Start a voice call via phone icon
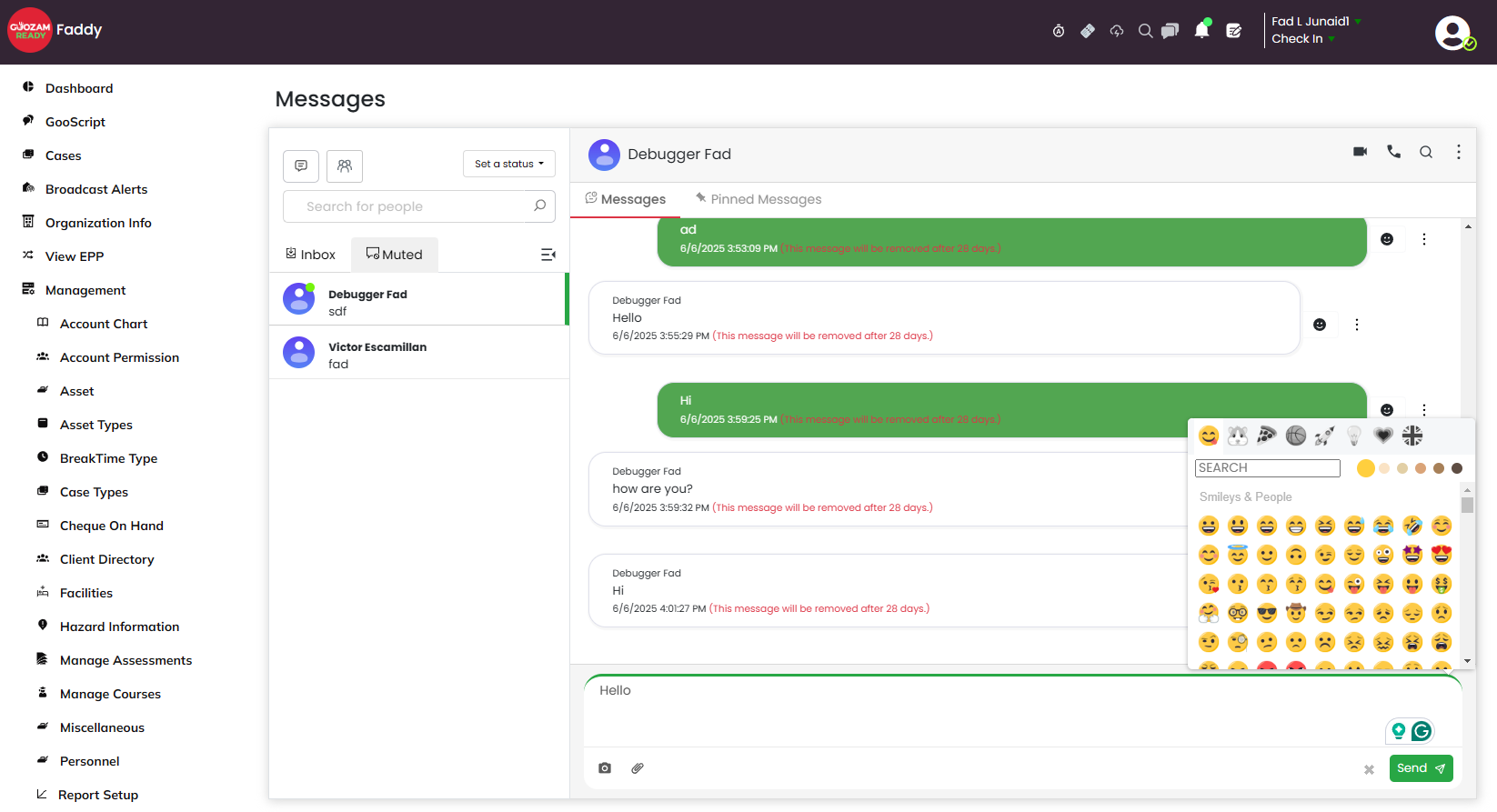1497x812 pixels. click(x=1393, y=152)
